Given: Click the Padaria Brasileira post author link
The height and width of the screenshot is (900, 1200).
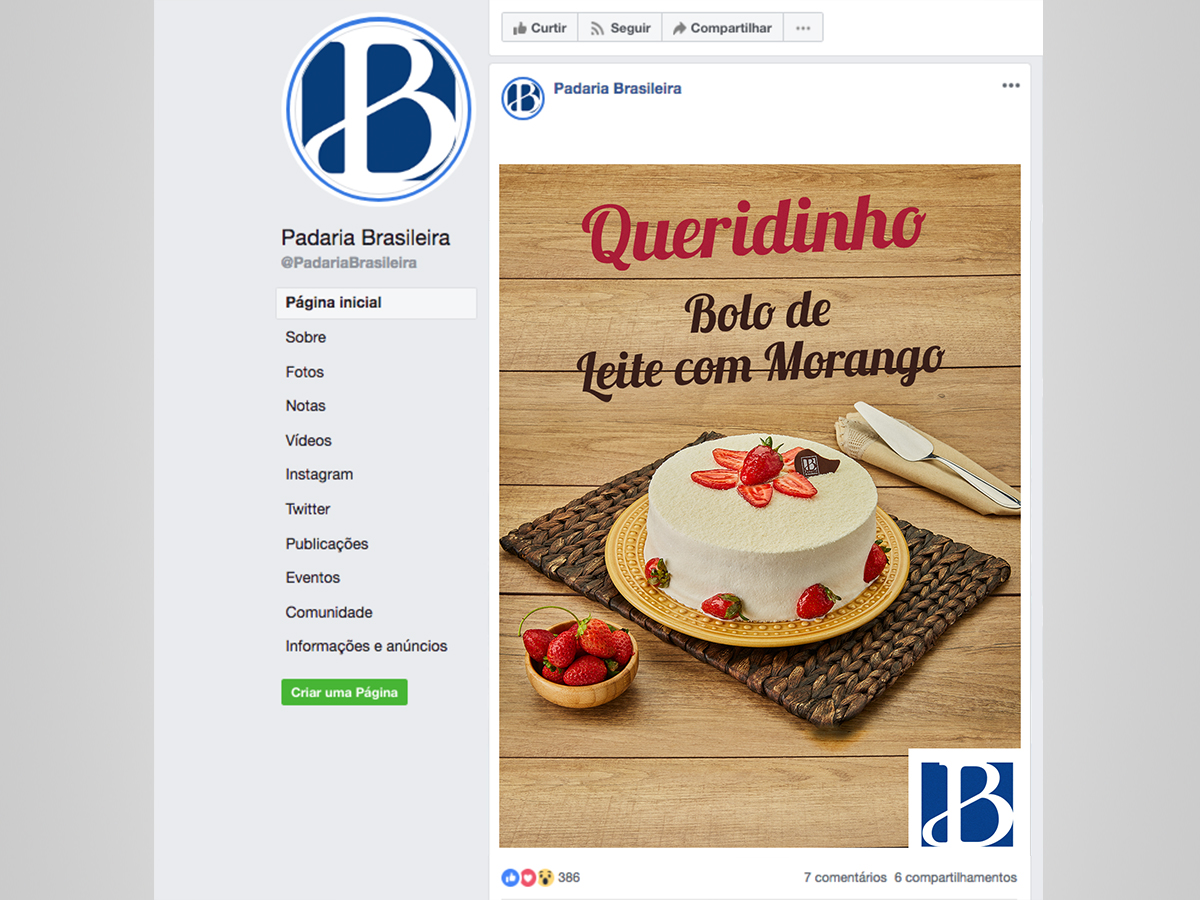Looking at the screenshot, I should [x=617, y=88].
